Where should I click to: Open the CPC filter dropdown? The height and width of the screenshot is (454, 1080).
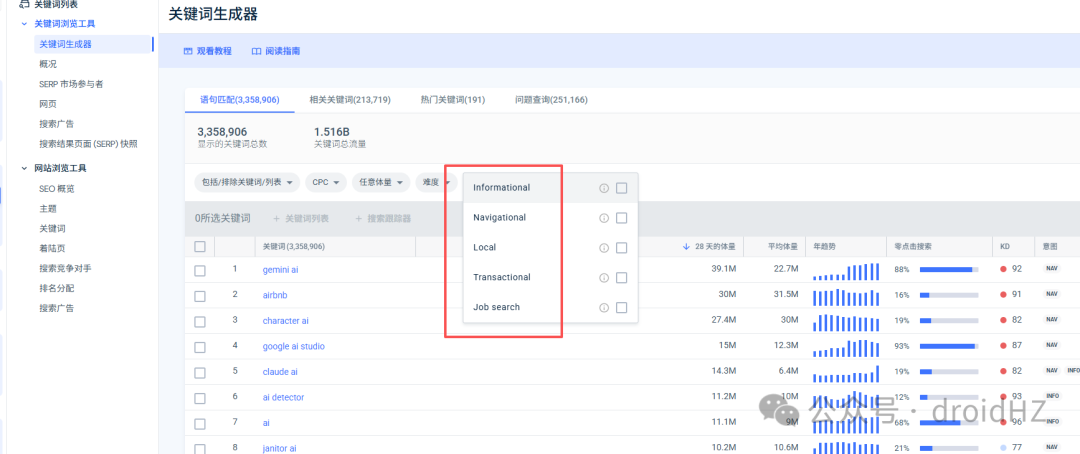326,183
